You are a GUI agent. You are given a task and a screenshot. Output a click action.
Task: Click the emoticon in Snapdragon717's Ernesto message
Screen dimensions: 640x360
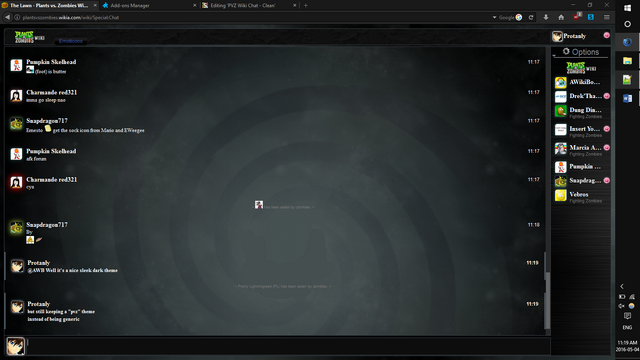48,129
